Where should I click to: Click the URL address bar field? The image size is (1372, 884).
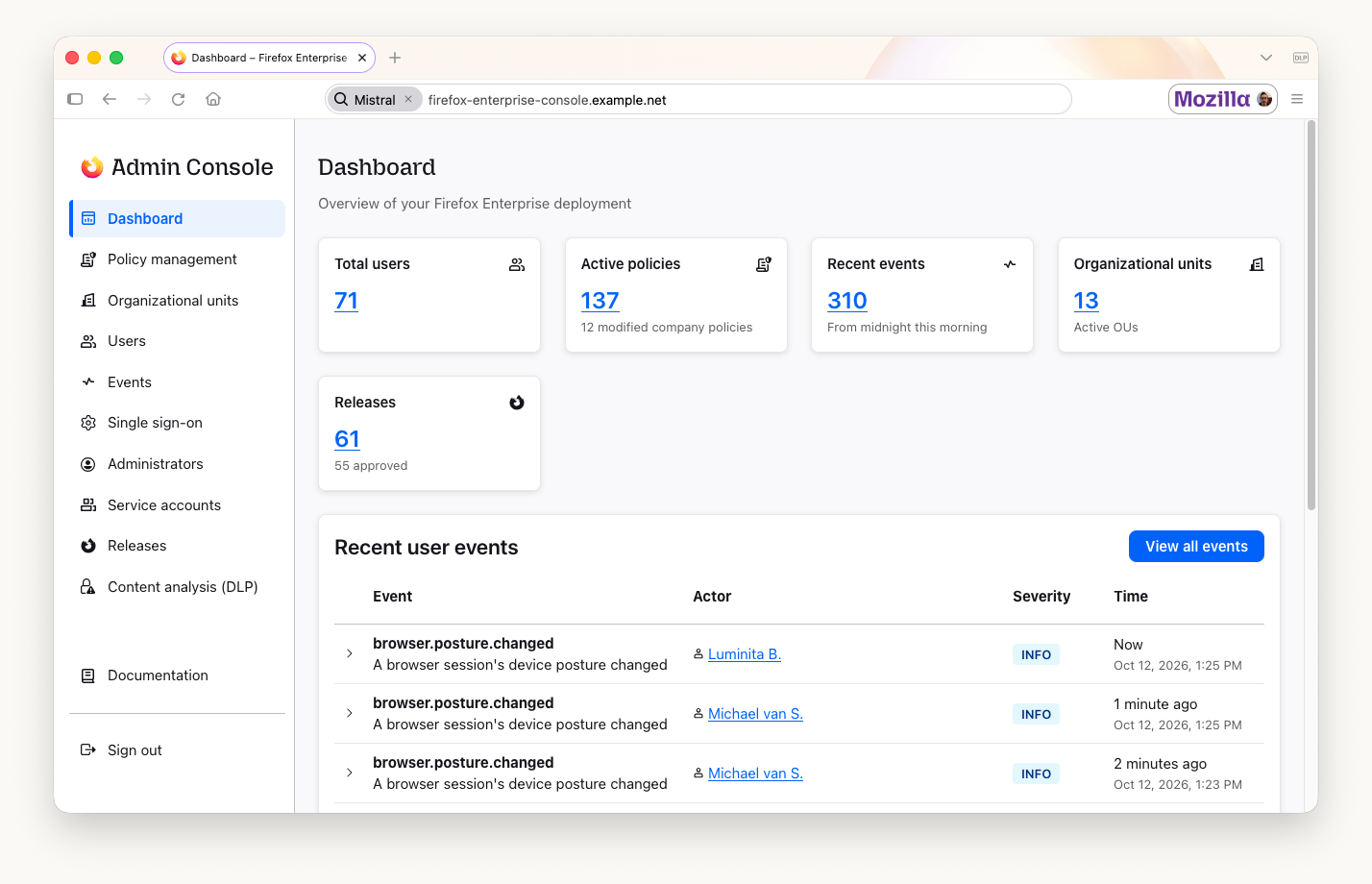coord(698,99)
